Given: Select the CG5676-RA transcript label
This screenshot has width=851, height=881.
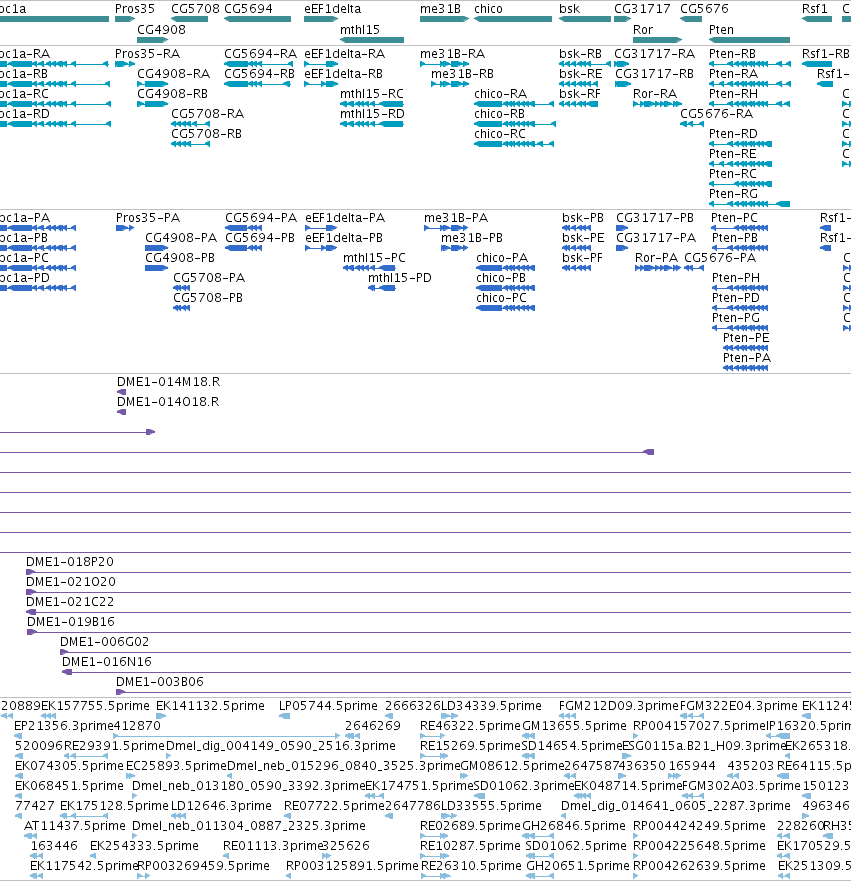Looking at the screenshot, I should pyautogui.click(x=717, y=114).
